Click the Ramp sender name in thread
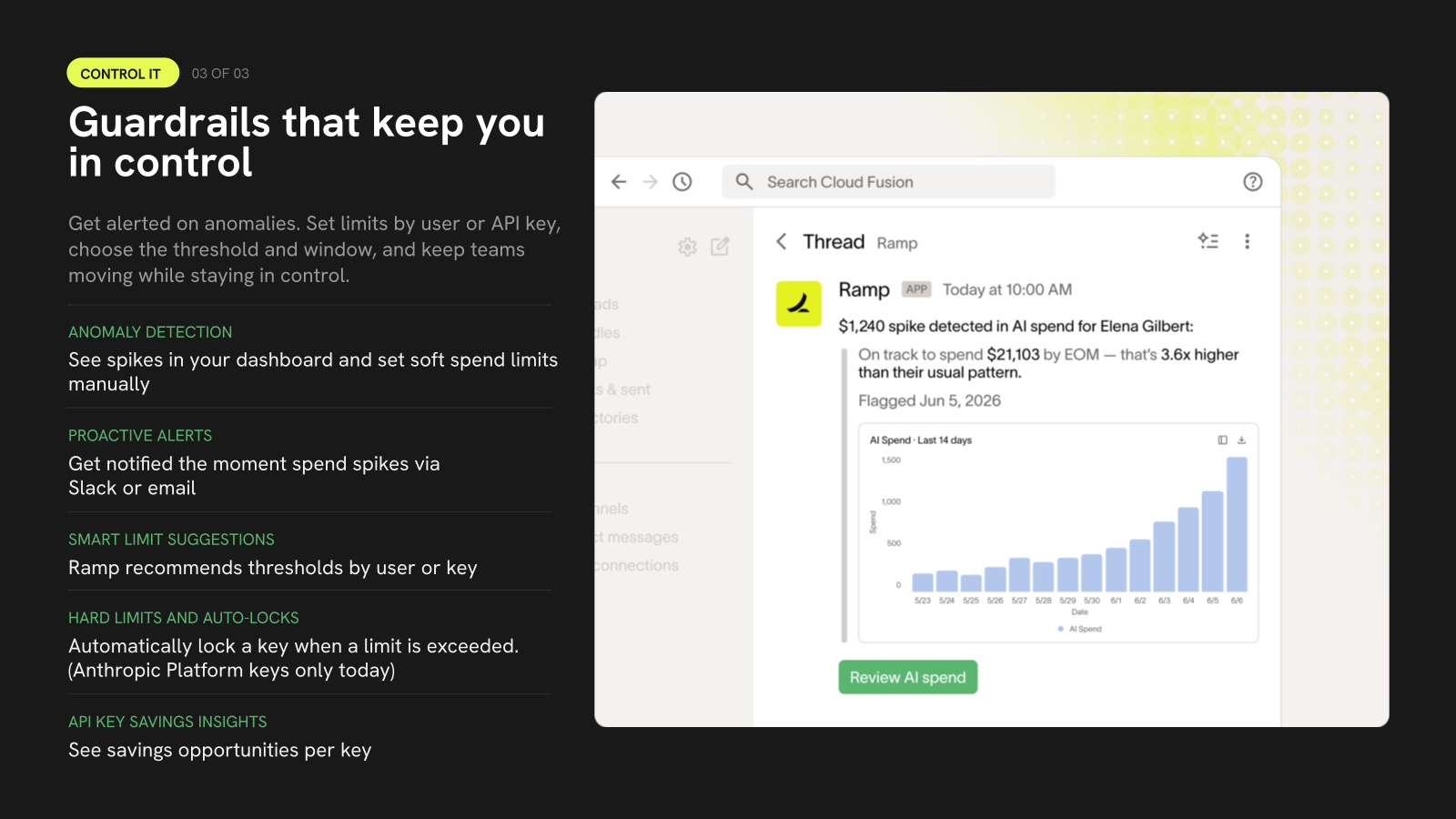 (864, 289)
